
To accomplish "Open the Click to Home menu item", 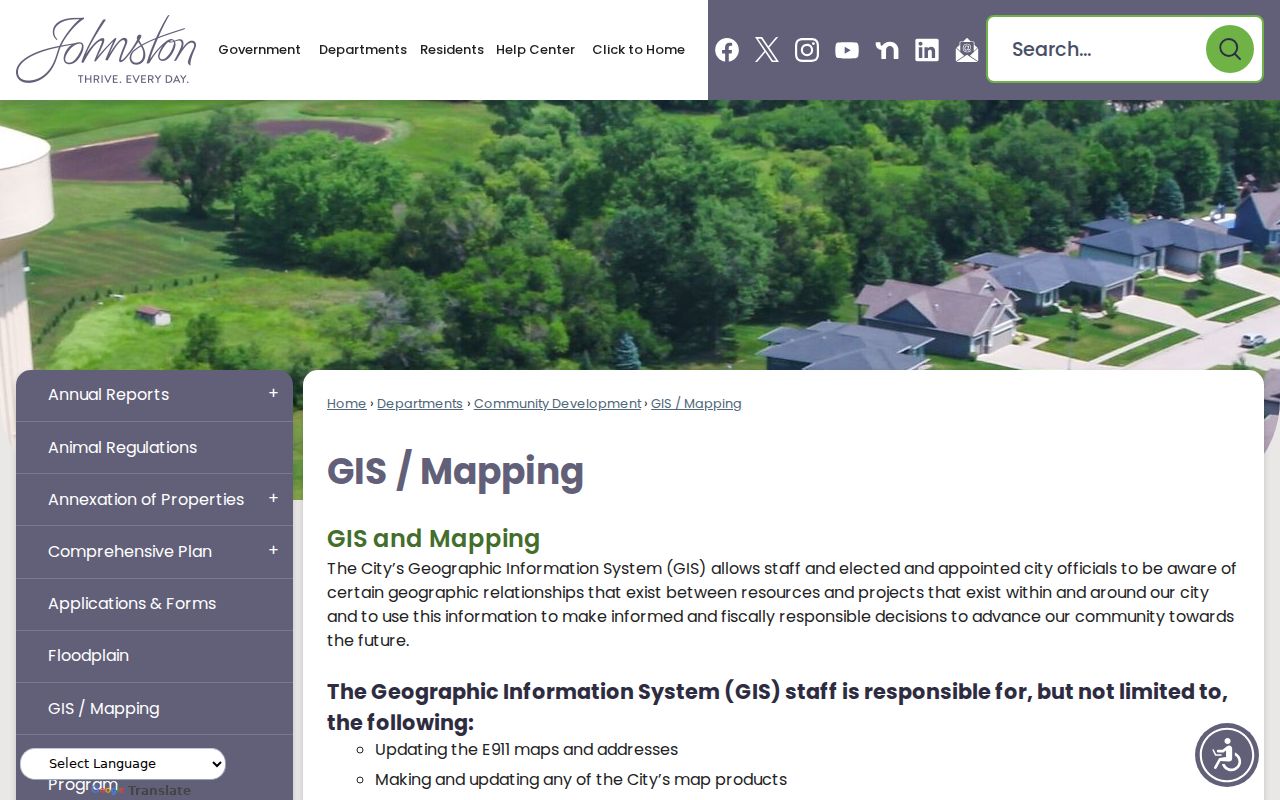I will [638, 49].
